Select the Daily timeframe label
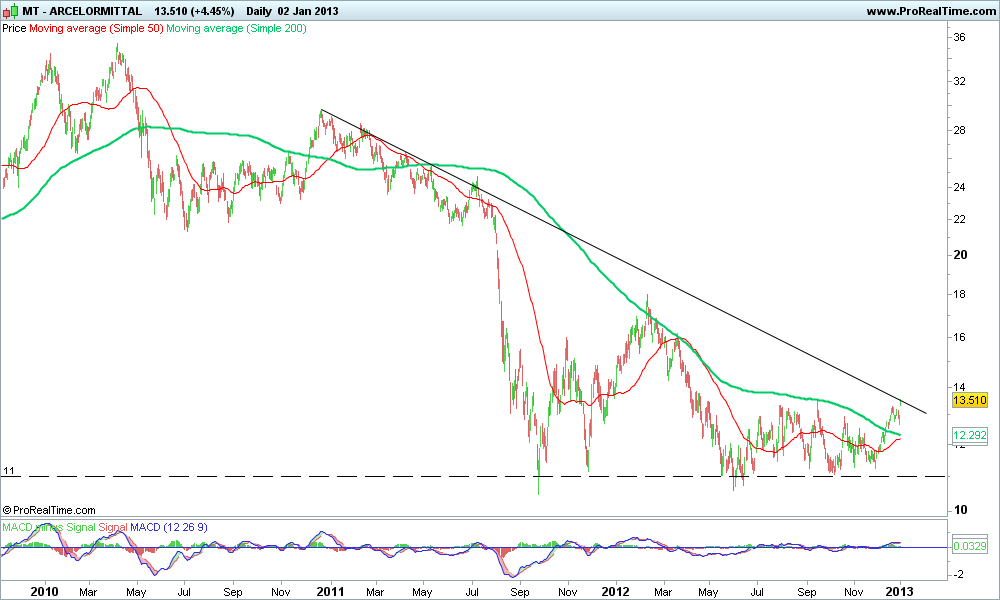The height and width of the screenshot is (600, 1000). [258, 11]
